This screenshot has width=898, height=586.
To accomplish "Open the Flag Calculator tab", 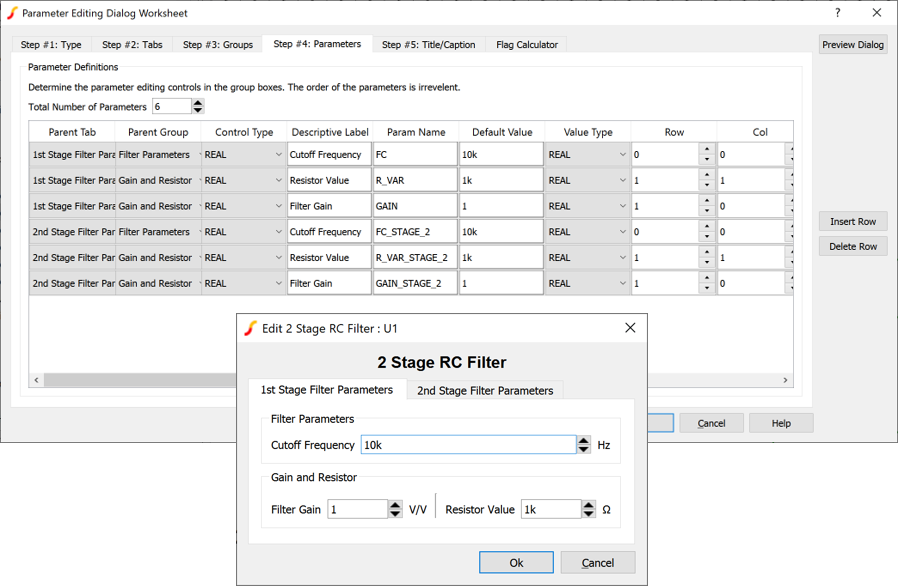I will 527,44.
